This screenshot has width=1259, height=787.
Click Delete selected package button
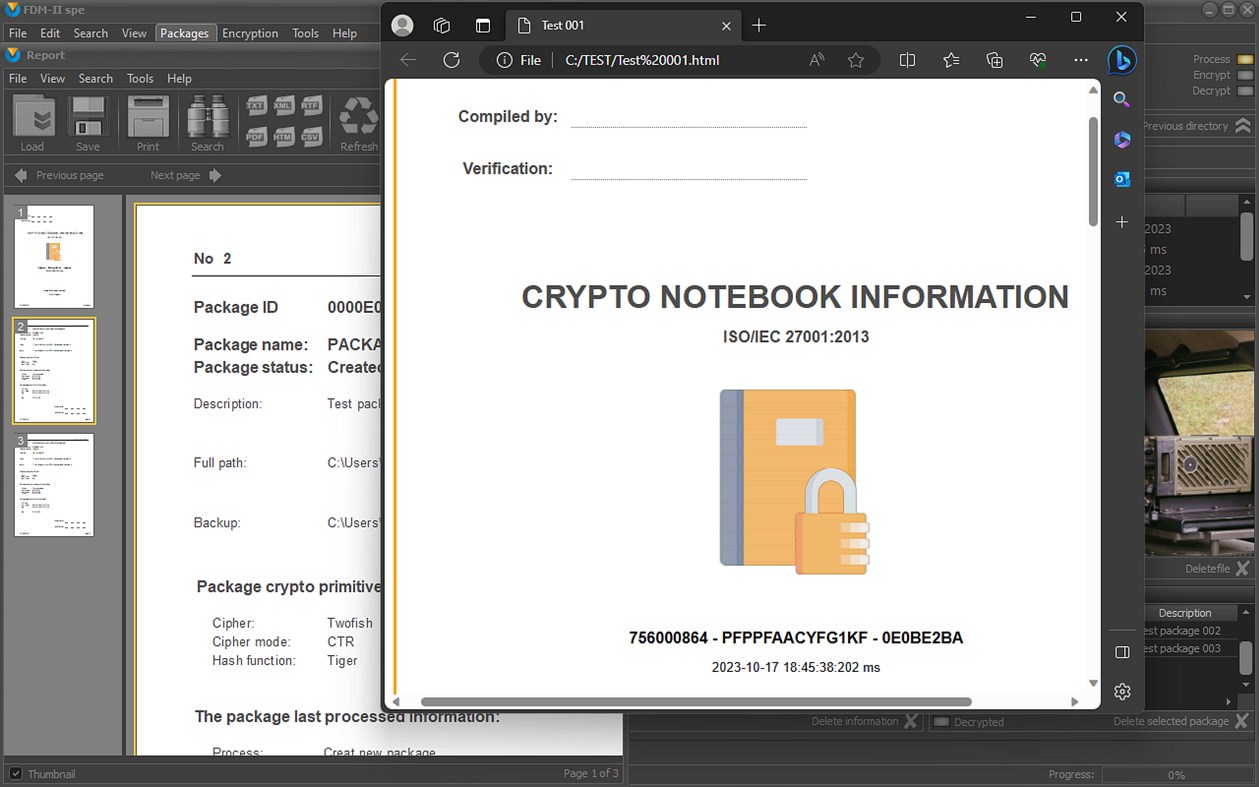pos(1181,721)
